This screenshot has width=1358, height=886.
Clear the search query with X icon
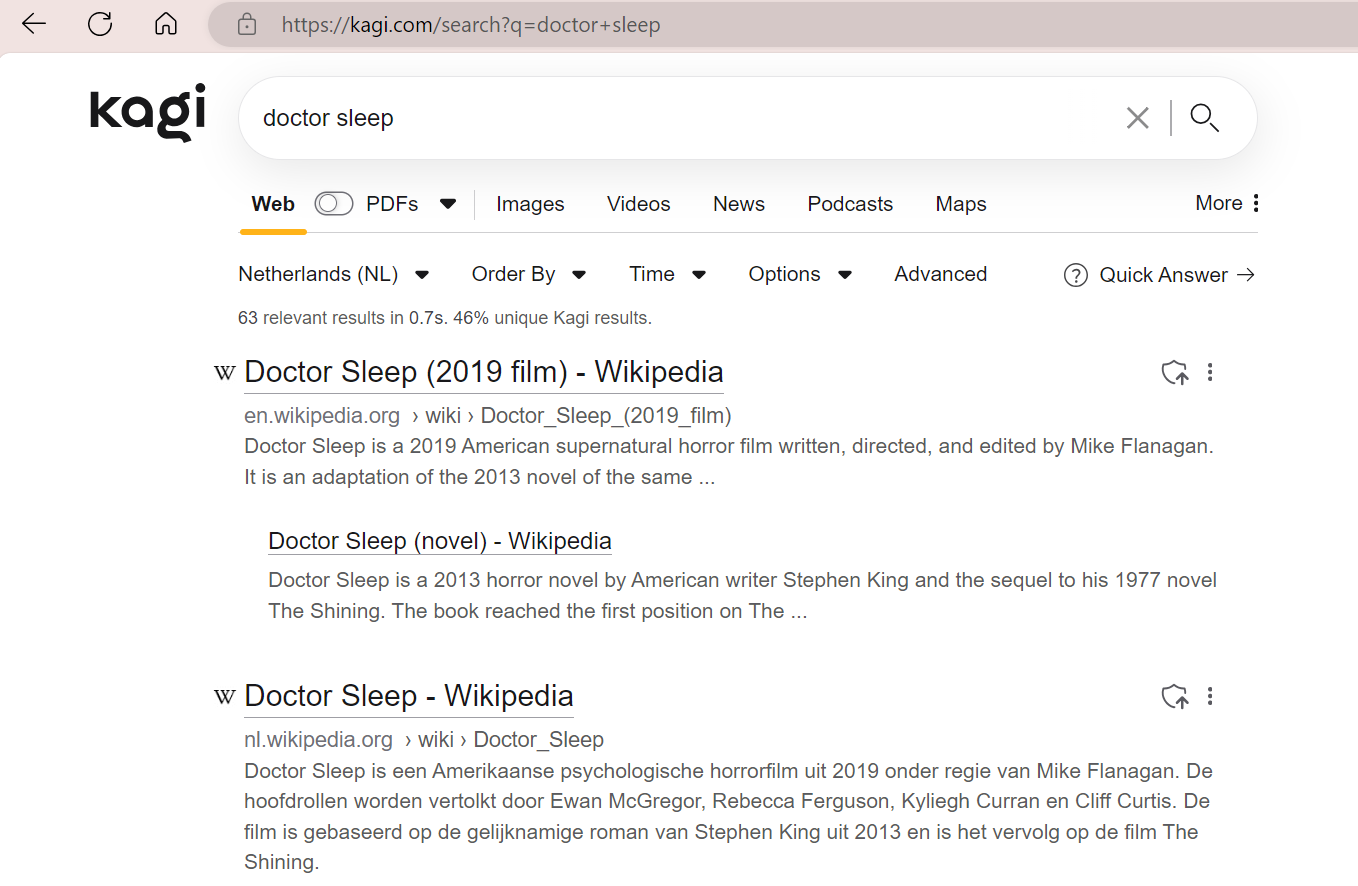1137,118
